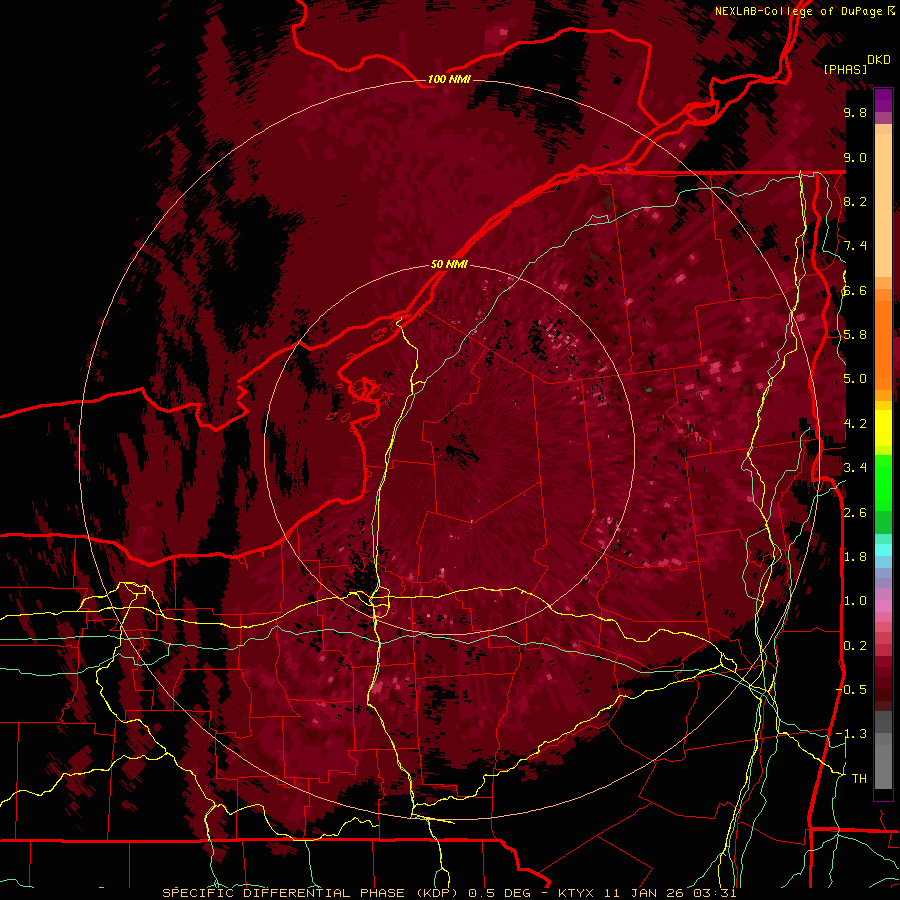Click the 7.4 value on the scale
900x900 pixels.
pos(855,246)
